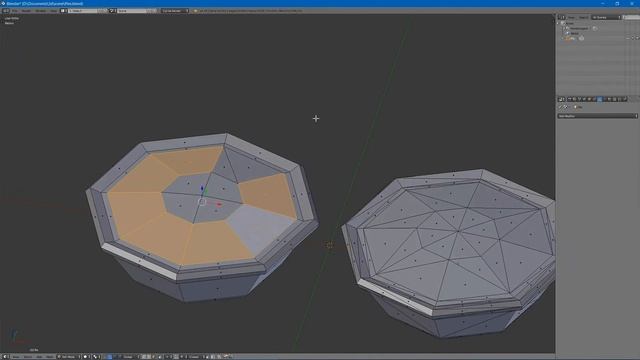
Task: Select the RenderLayers entry in the Outliner
Action: [x=579, y=28]
